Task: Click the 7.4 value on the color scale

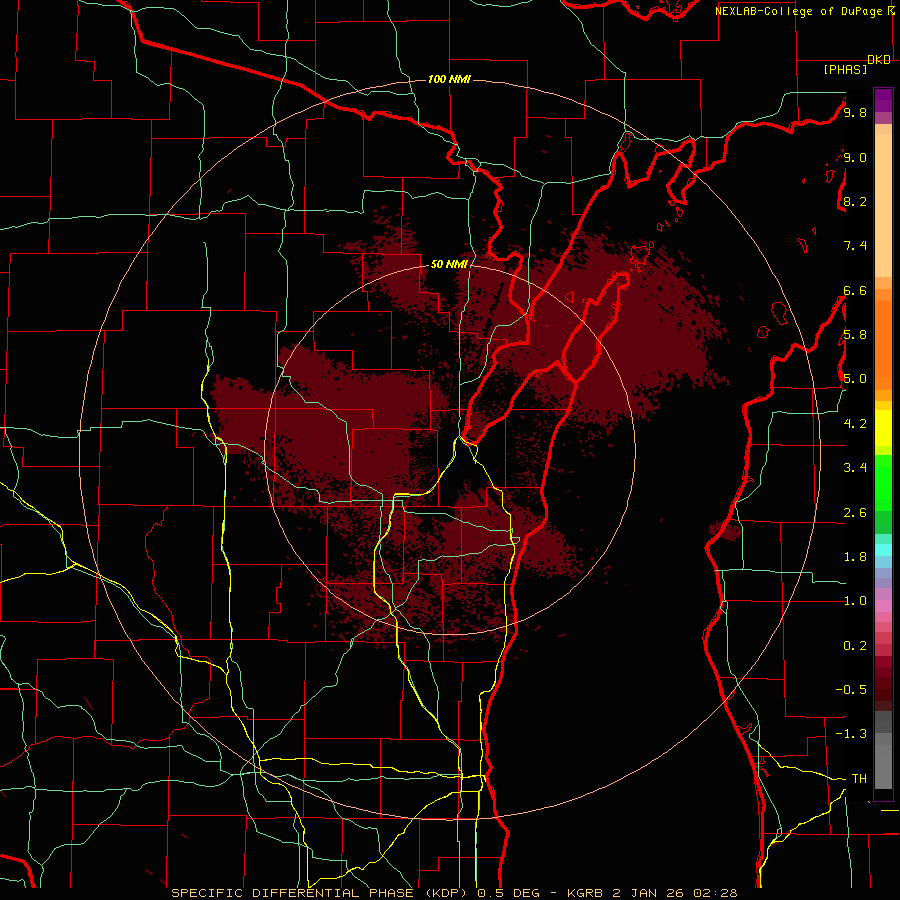Action: [x=855, y=246]
